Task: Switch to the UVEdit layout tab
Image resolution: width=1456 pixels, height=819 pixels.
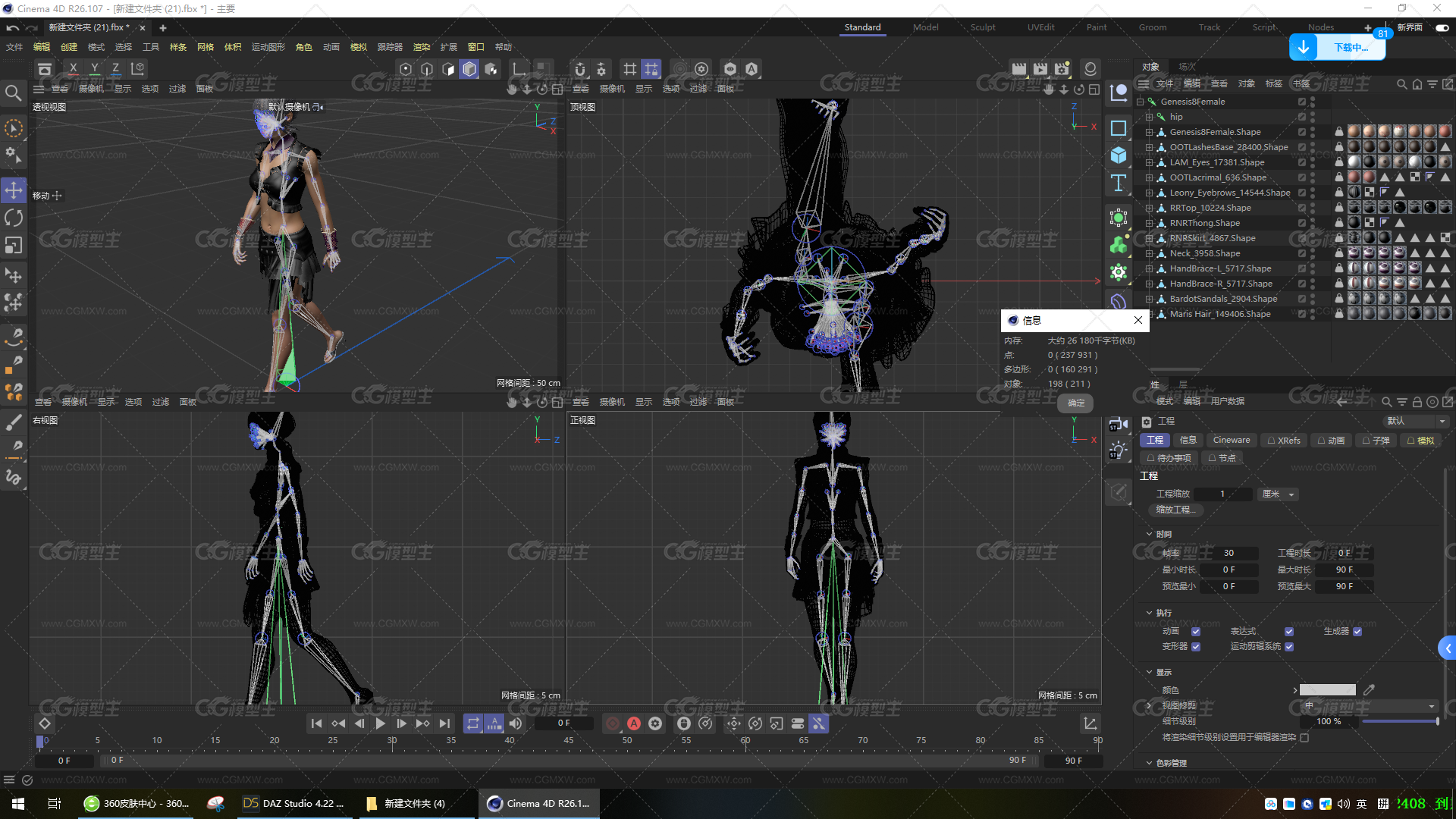Action: tap(1040, 27)
